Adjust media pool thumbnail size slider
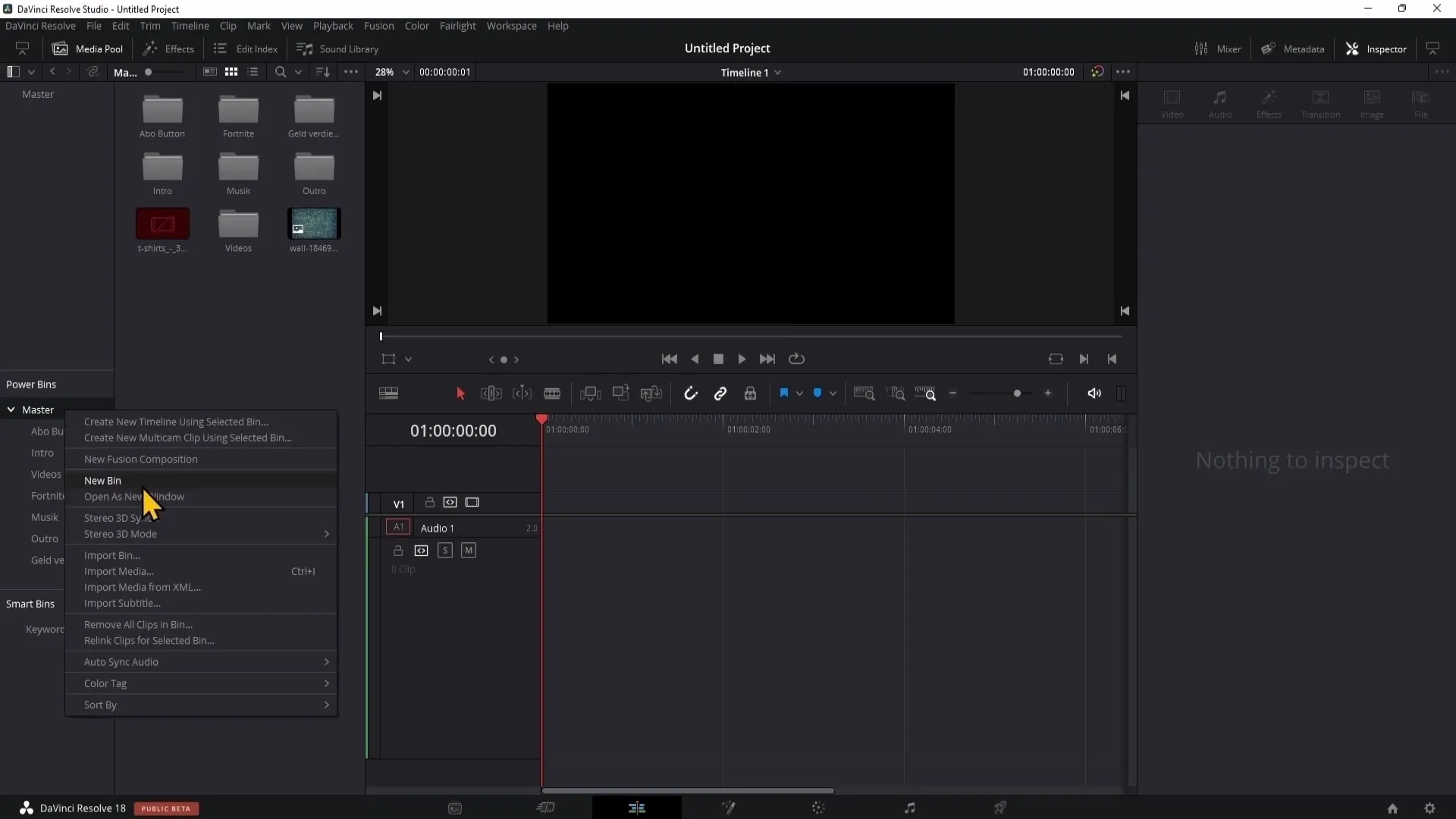1456x819 pixels. coord(149,73)
